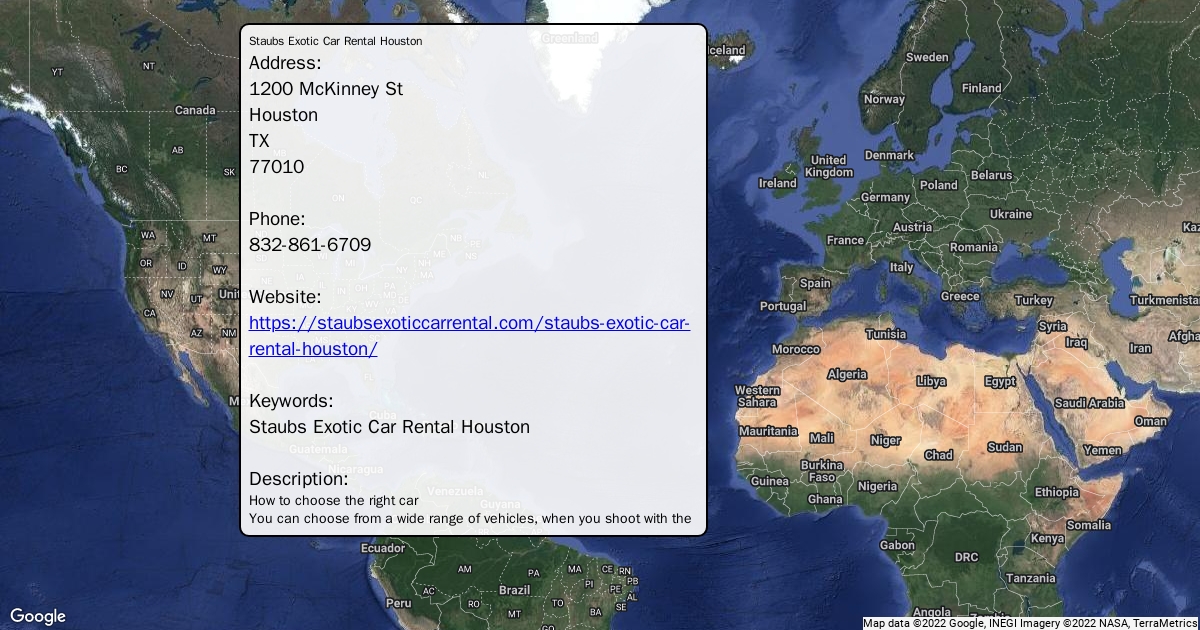Viewport: 1200px width, 630px height.
Task: Click the map data attribution text
Action: 1030,623
